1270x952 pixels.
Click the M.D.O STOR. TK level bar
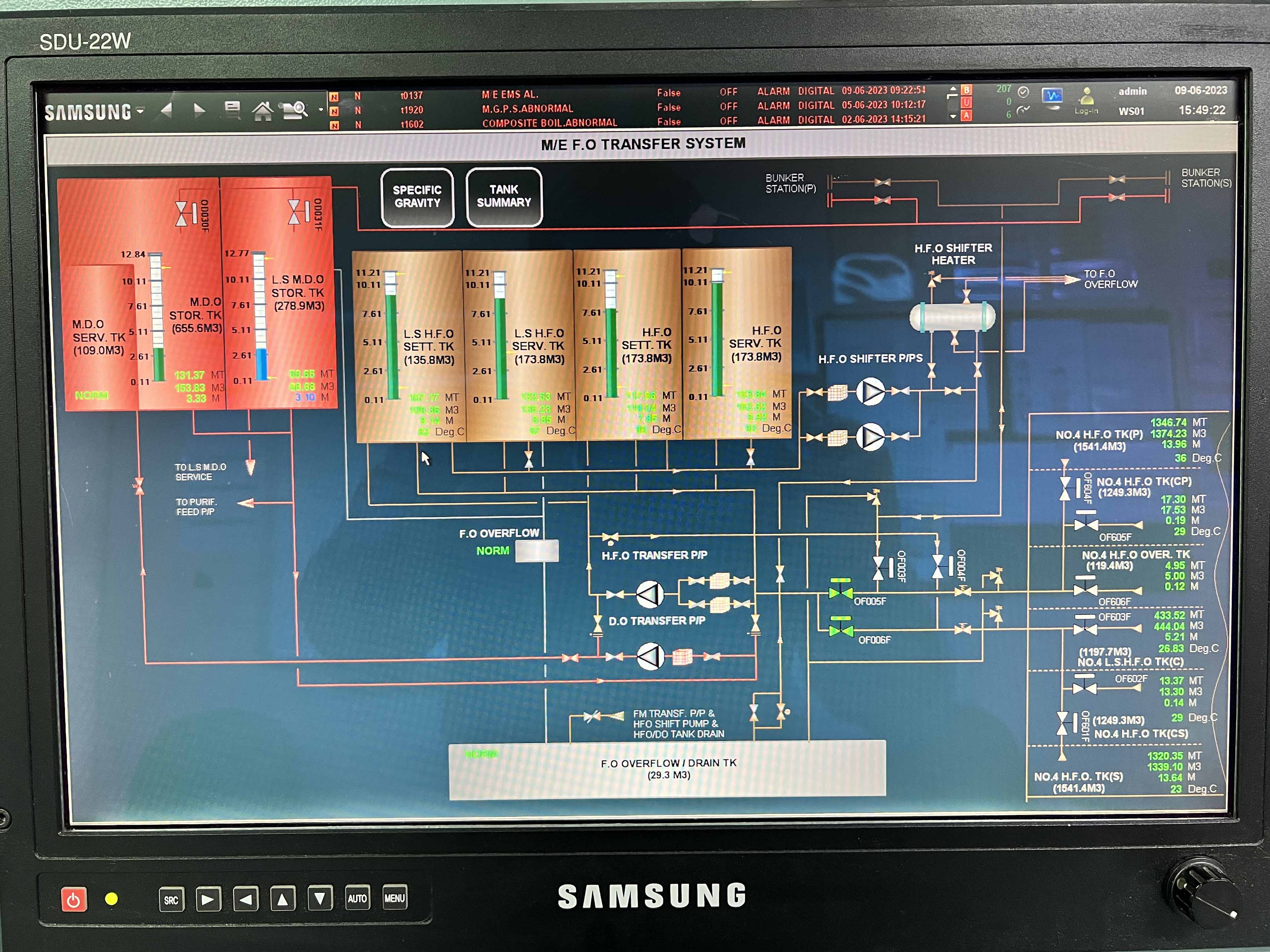[x=157, y=319]
